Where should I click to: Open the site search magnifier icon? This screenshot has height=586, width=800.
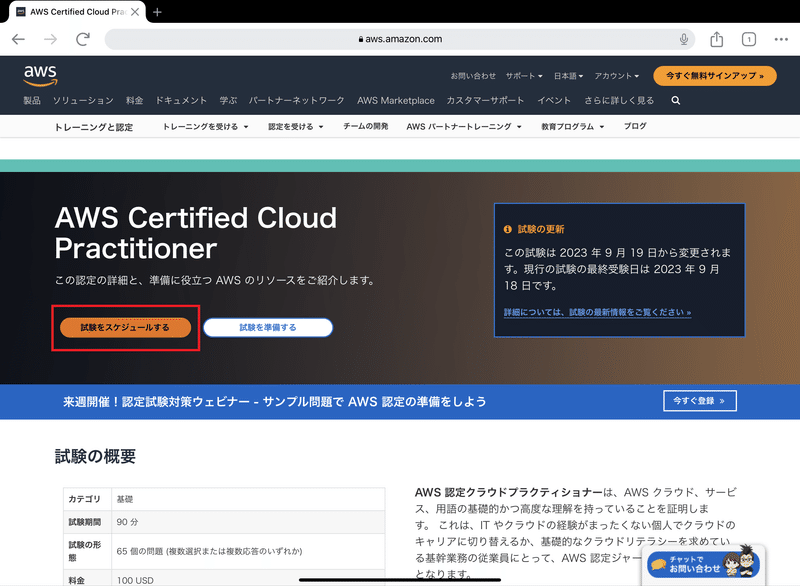coord(674,100)
